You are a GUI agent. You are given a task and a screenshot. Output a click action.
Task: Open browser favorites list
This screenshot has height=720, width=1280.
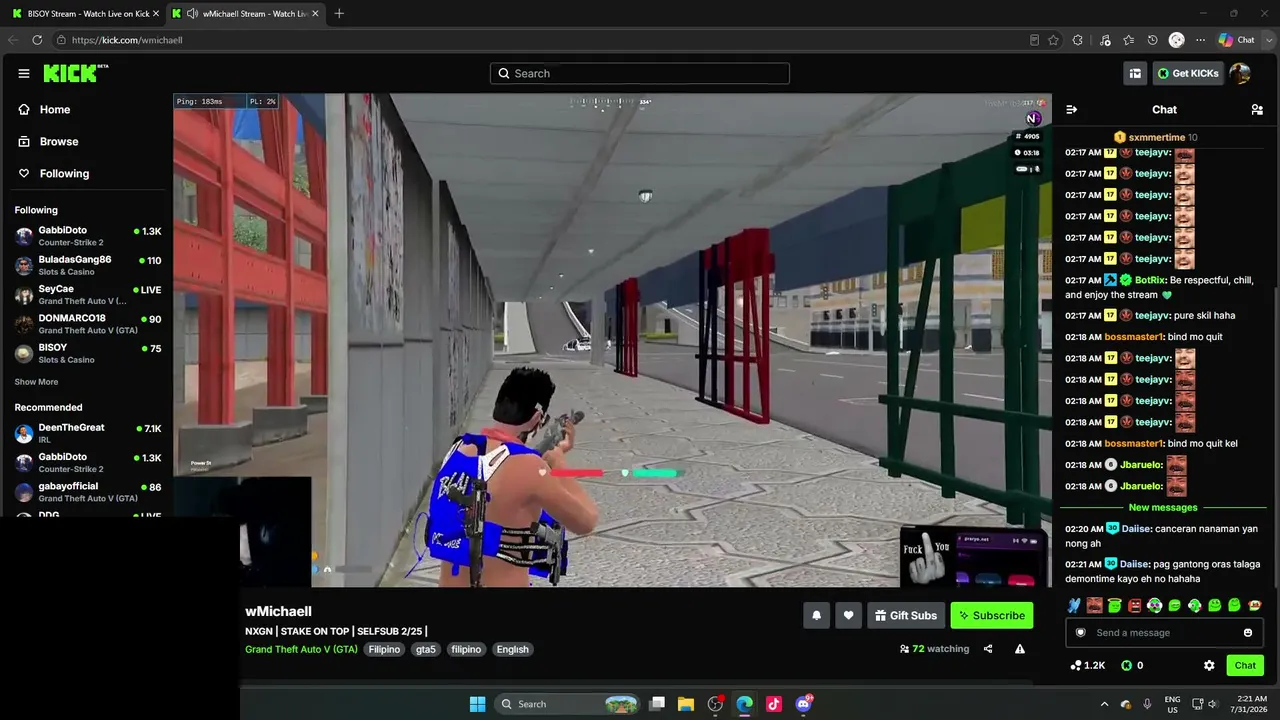1129,40
